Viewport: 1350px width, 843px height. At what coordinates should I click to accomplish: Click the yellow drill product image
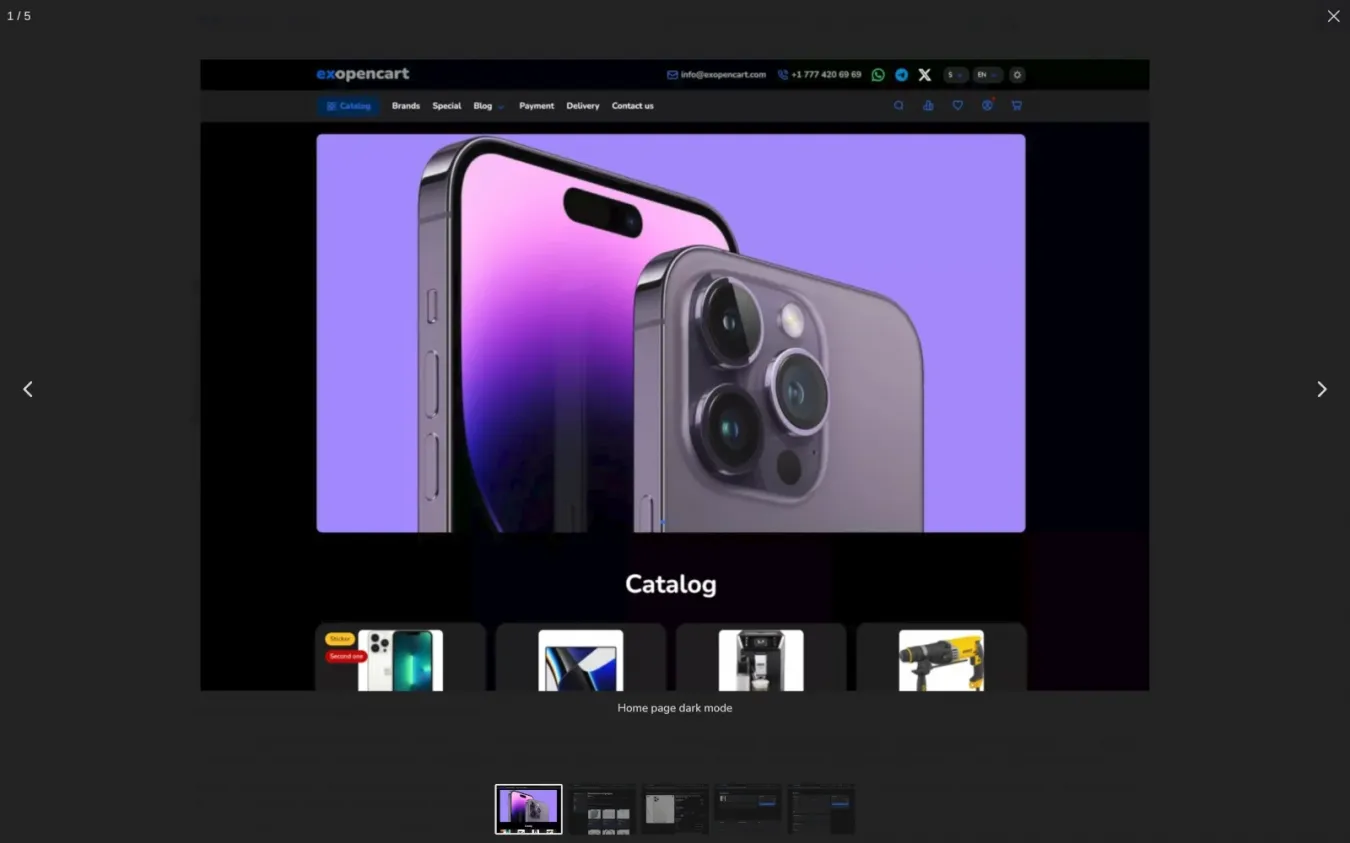pyautogui.click(x=940, y=660)
